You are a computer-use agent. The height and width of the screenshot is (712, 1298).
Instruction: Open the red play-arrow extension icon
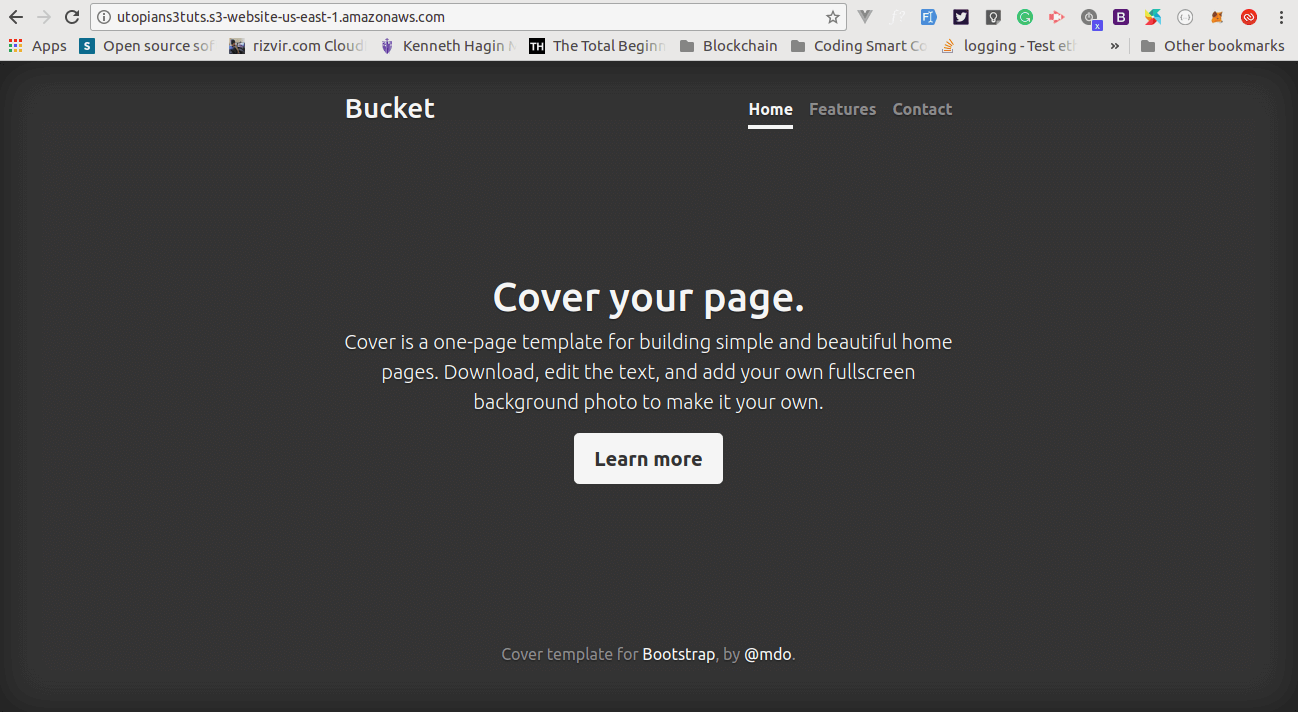point(1057,17)
